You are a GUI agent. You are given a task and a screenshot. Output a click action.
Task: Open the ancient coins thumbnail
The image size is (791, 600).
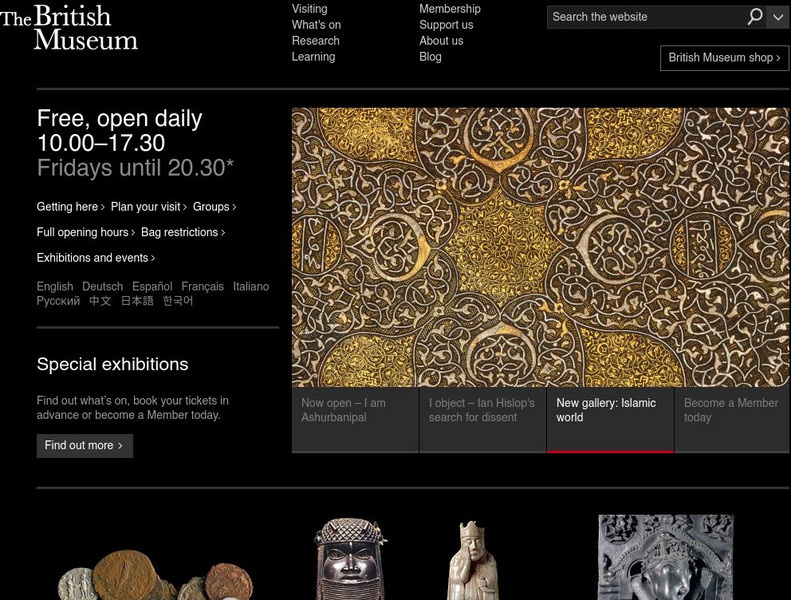click(x=154, y=575)
